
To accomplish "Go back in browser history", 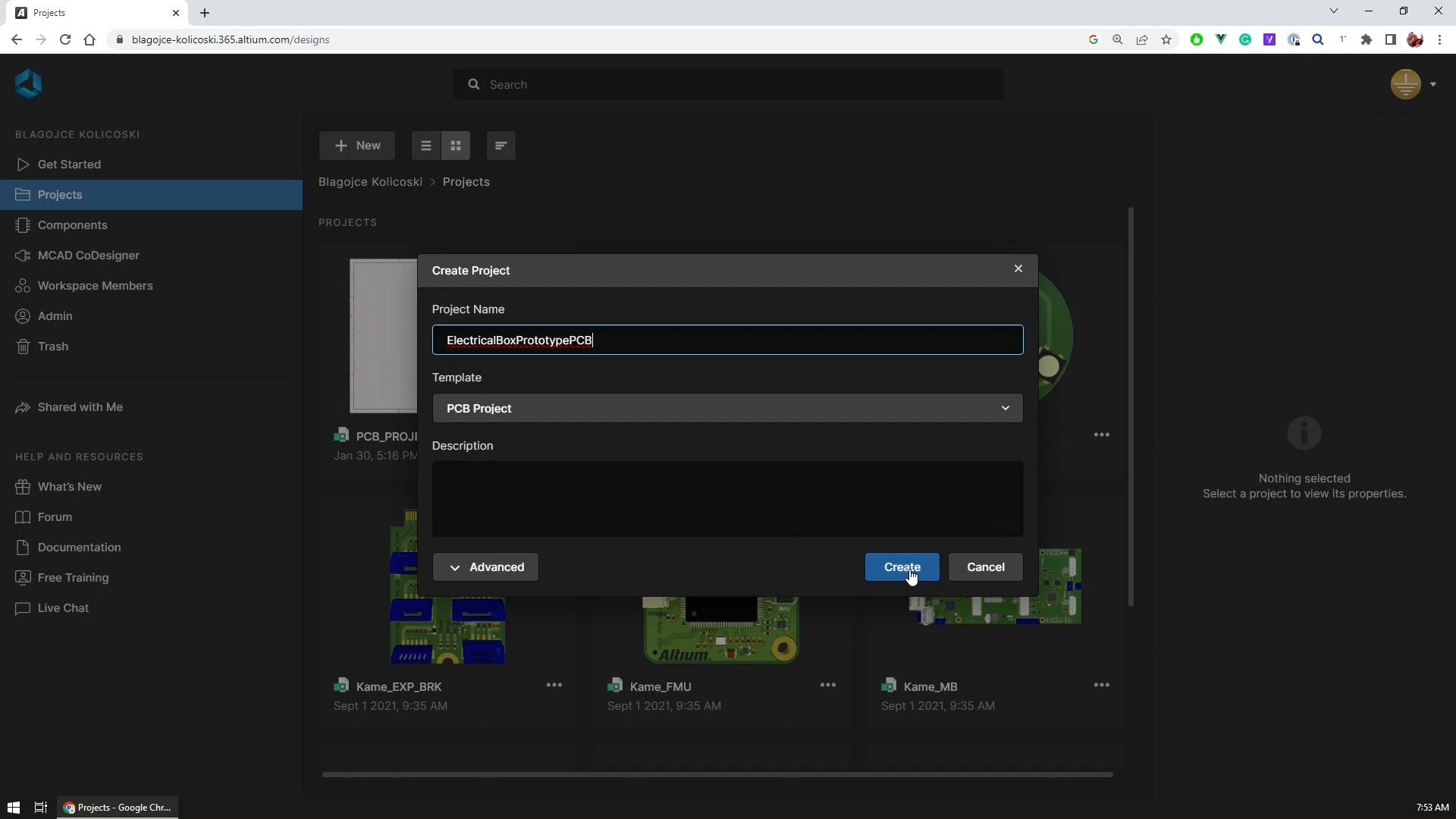I will click(17, 39).
